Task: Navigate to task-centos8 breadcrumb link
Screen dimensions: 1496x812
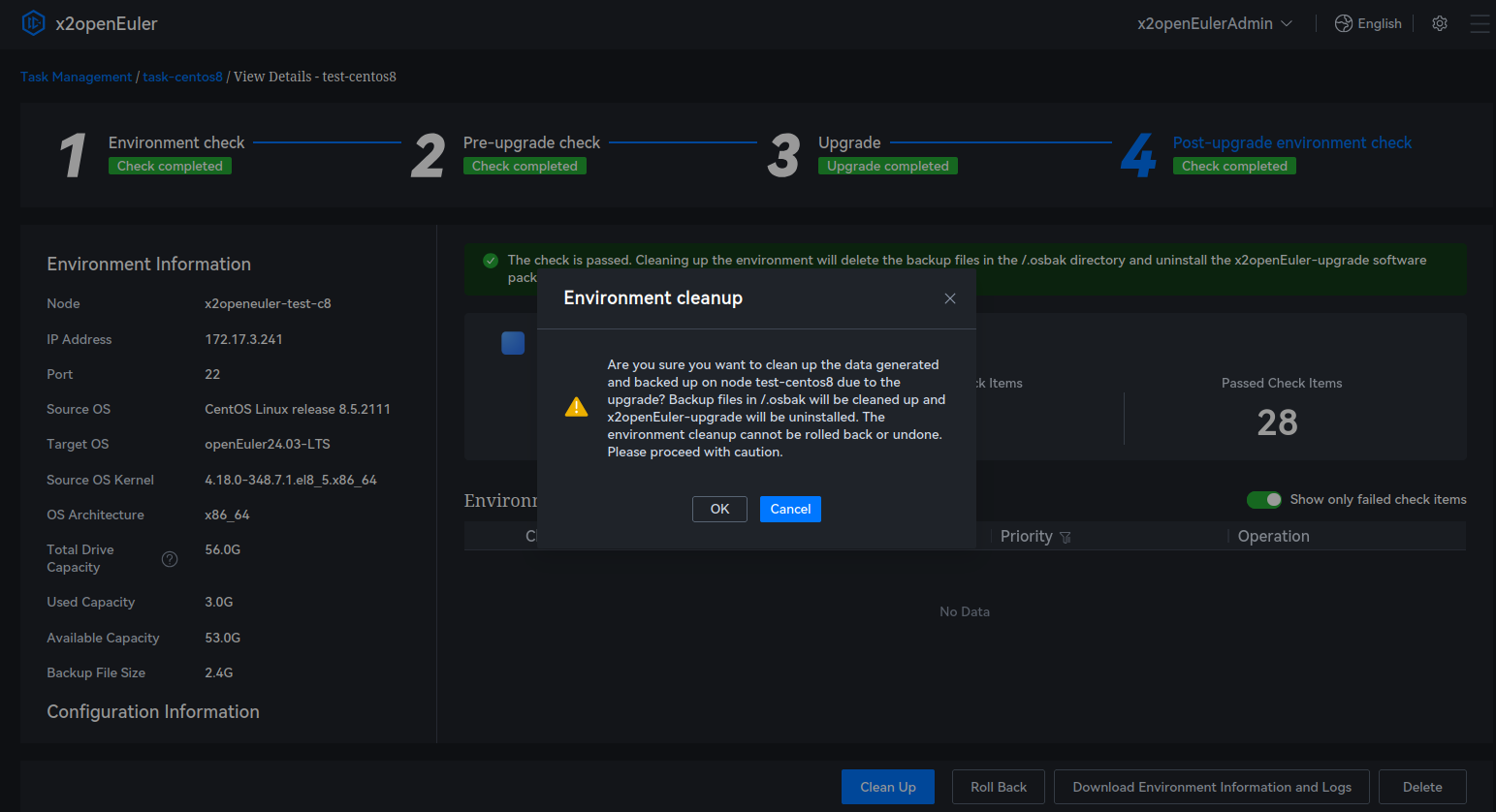Action: click(182, 77)
